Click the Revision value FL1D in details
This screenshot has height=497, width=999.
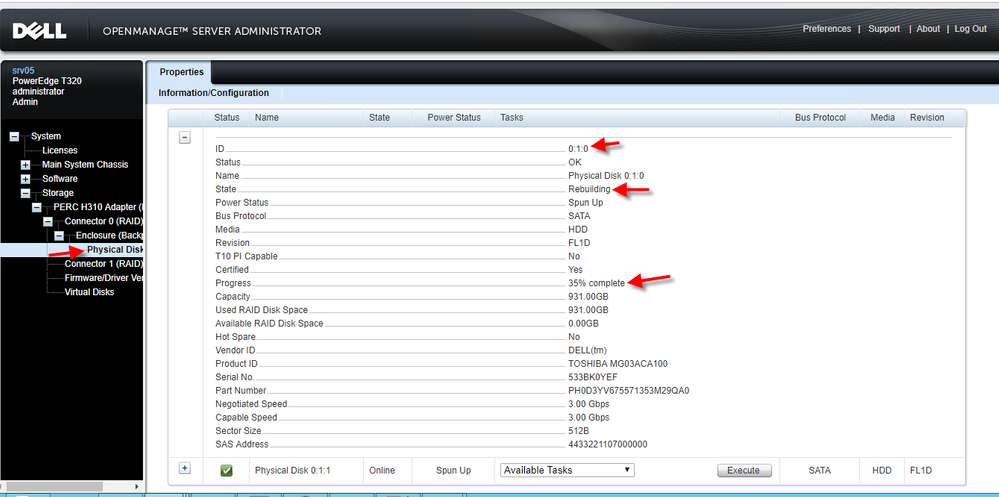point(580,243)
